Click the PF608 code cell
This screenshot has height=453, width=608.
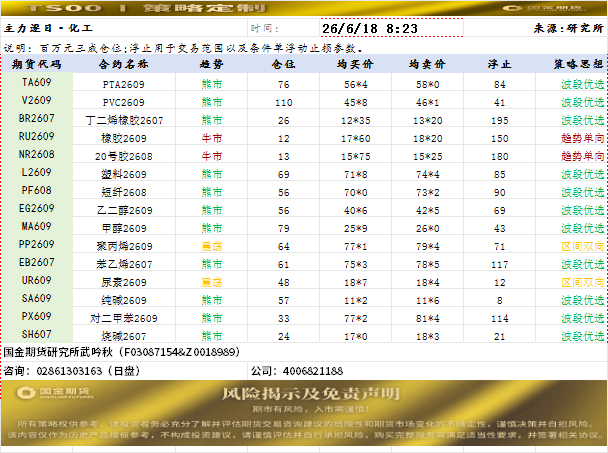tap(37, 190)
